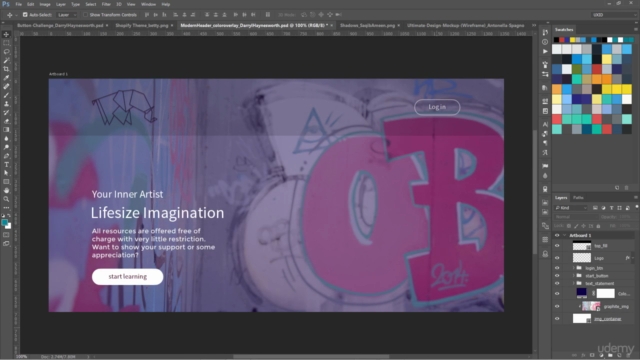Hide the login_btn group
This screenshot has width=640, height=360.
point(557,268)
